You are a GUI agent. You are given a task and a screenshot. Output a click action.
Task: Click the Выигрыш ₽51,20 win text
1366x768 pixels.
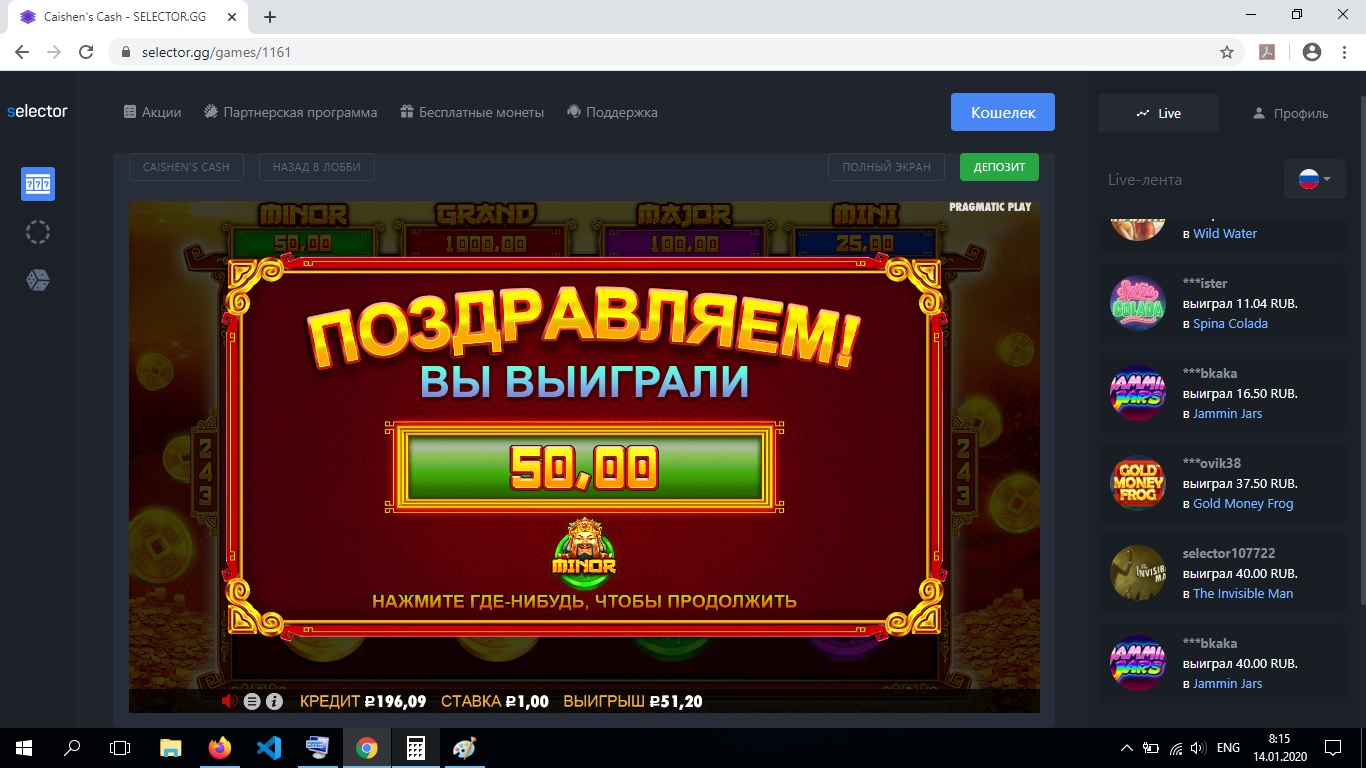pyautogui.click(x=633, y=702)
